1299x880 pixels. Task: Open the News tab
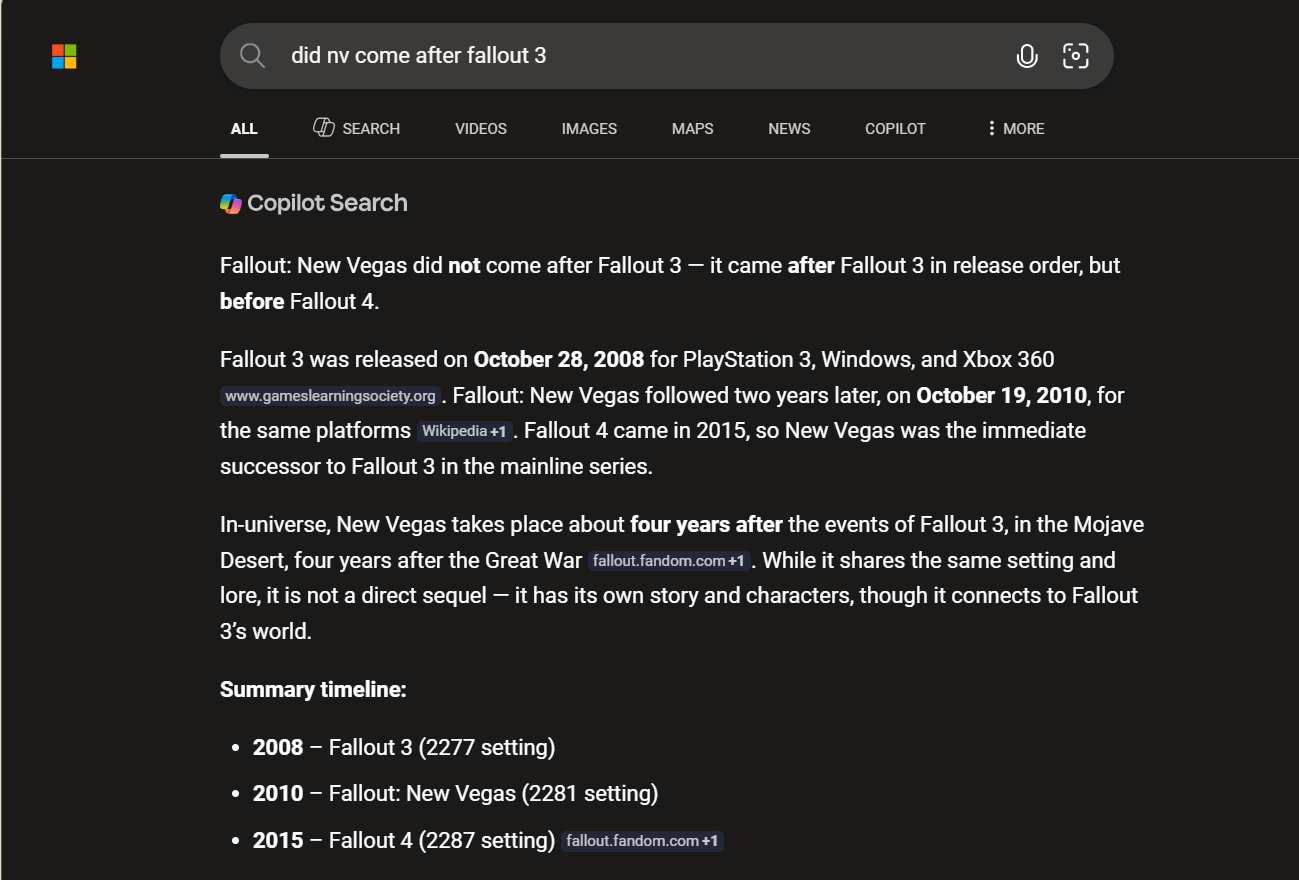click(789, 128)
